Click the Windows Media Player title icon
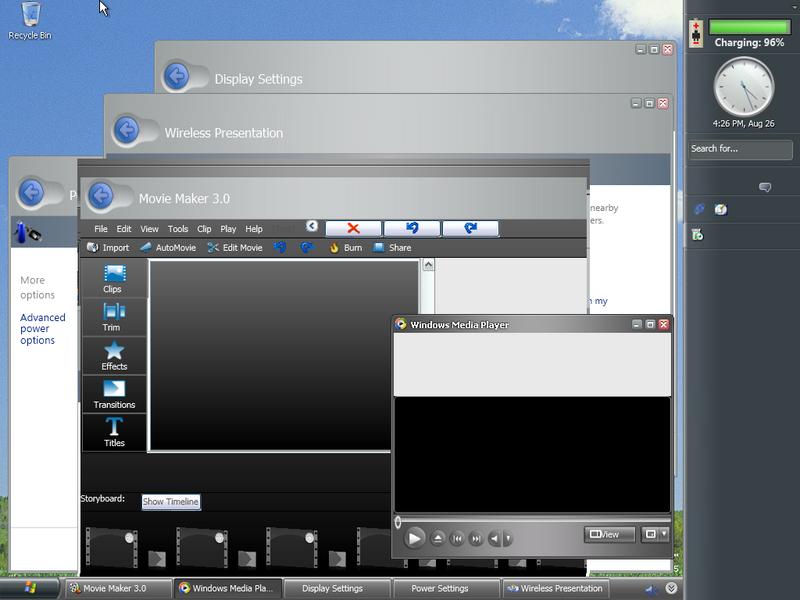Screen dimensions: 800x600 tap(401, 324)
